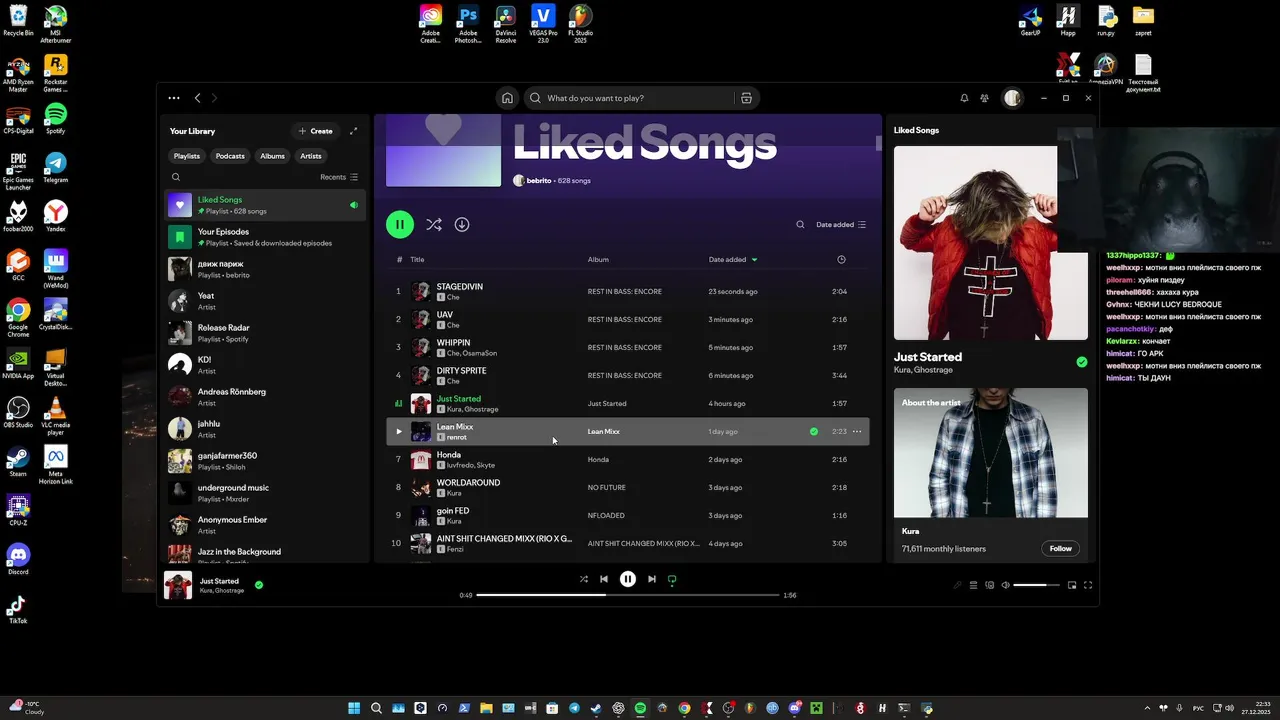The width and height of the screenshot is (1280, 720).
Task: Open the OBS Studio desktop shortcut
Action: [x=17, y=411]
